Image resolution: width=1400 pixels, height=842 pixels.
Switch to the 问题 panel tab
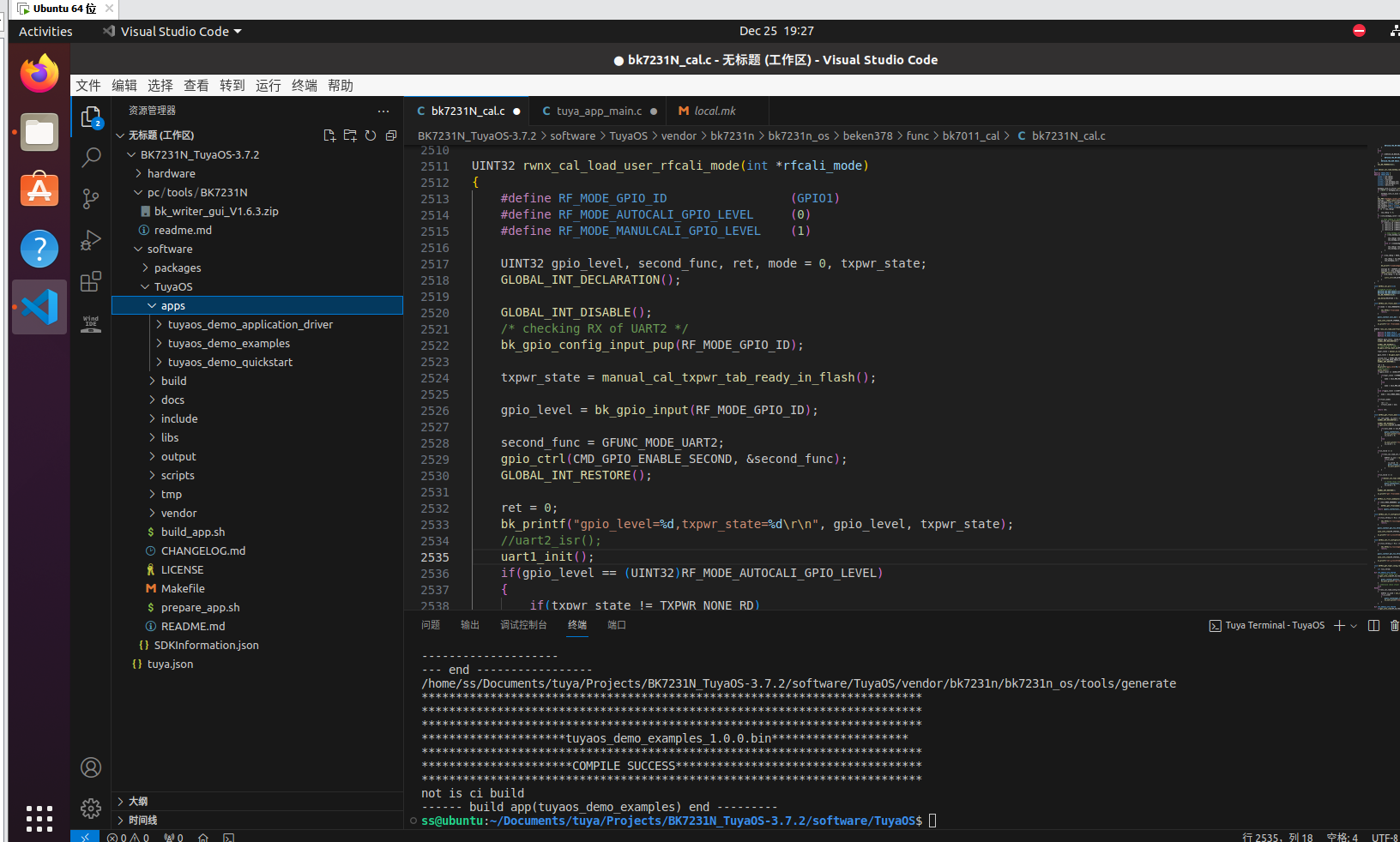point(431,625)
